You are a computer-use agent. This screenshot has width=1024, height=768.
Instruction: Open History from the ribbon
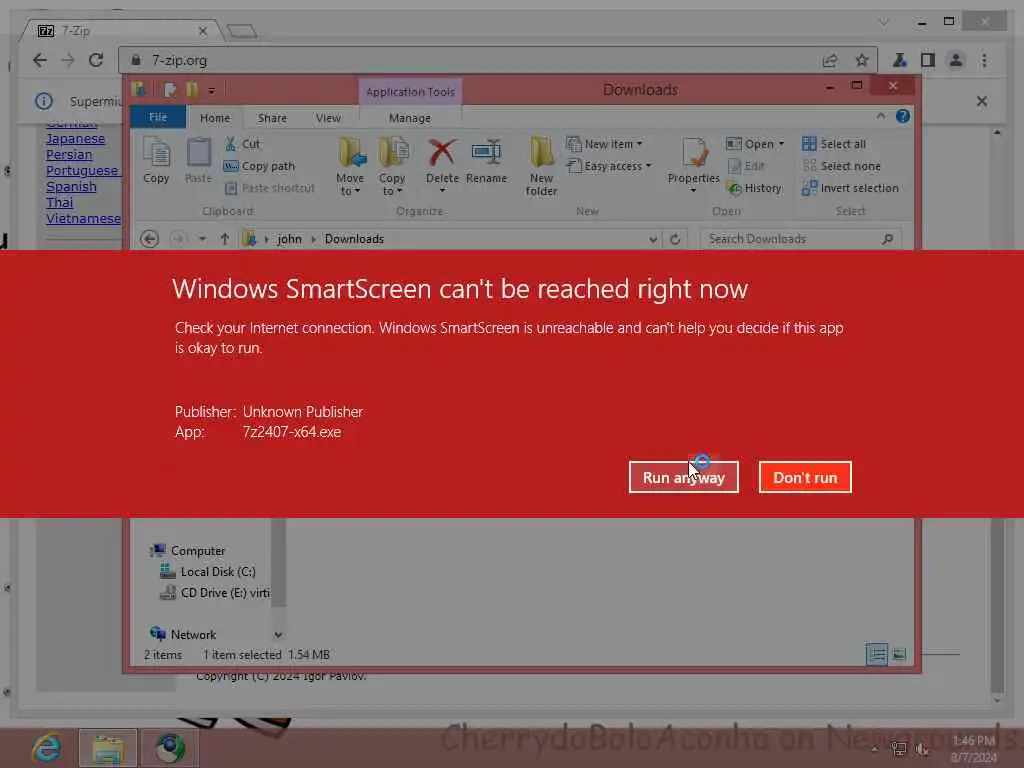(x=754, y=188)
